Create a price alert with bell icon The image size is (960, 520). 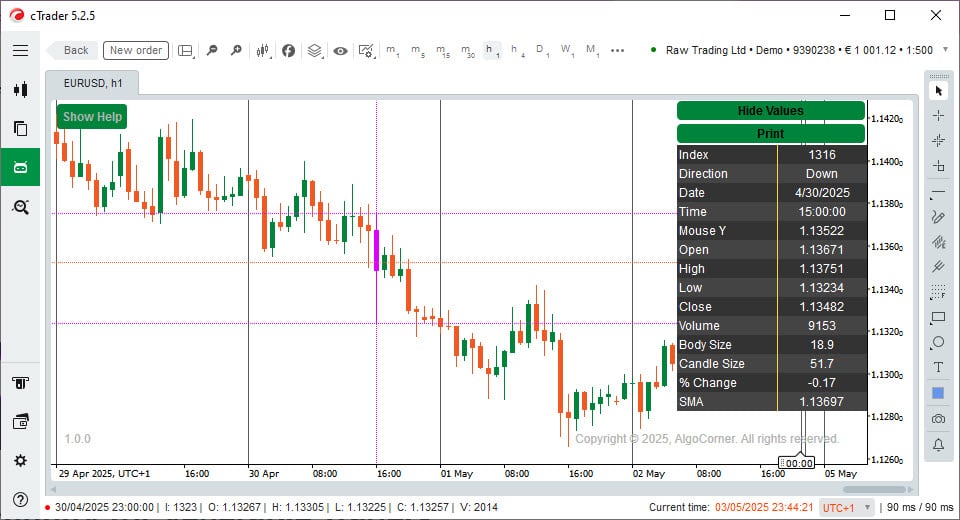[x=938, y=445]
